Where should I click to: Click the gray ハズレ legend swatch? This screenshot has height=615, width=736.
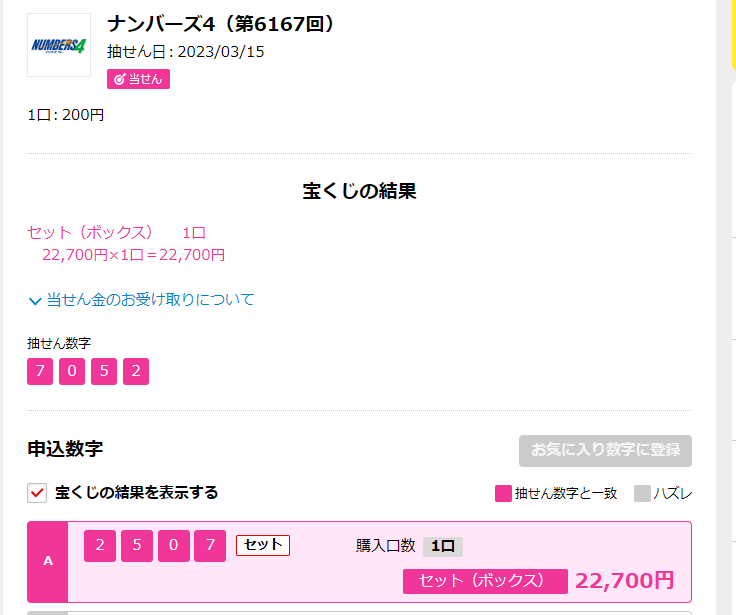click(x=642, y=493)
